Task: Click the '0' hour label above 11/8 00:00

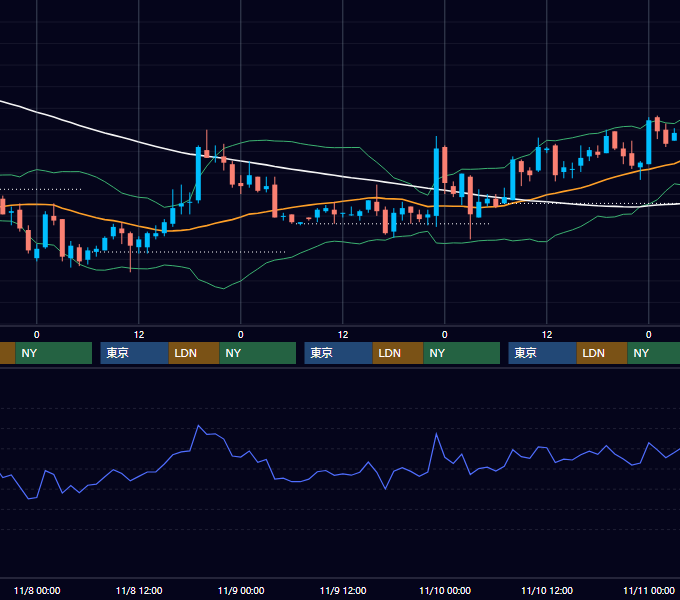Action: (x=36, y=335)
